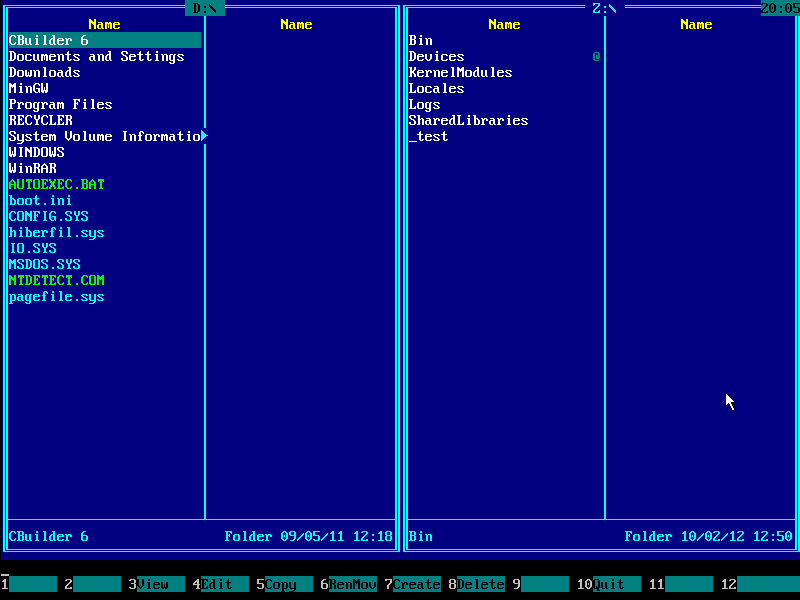This screenshot has height=600, width=800.
Task: Select the RECYCLER folder
Action: pos(41,120)
